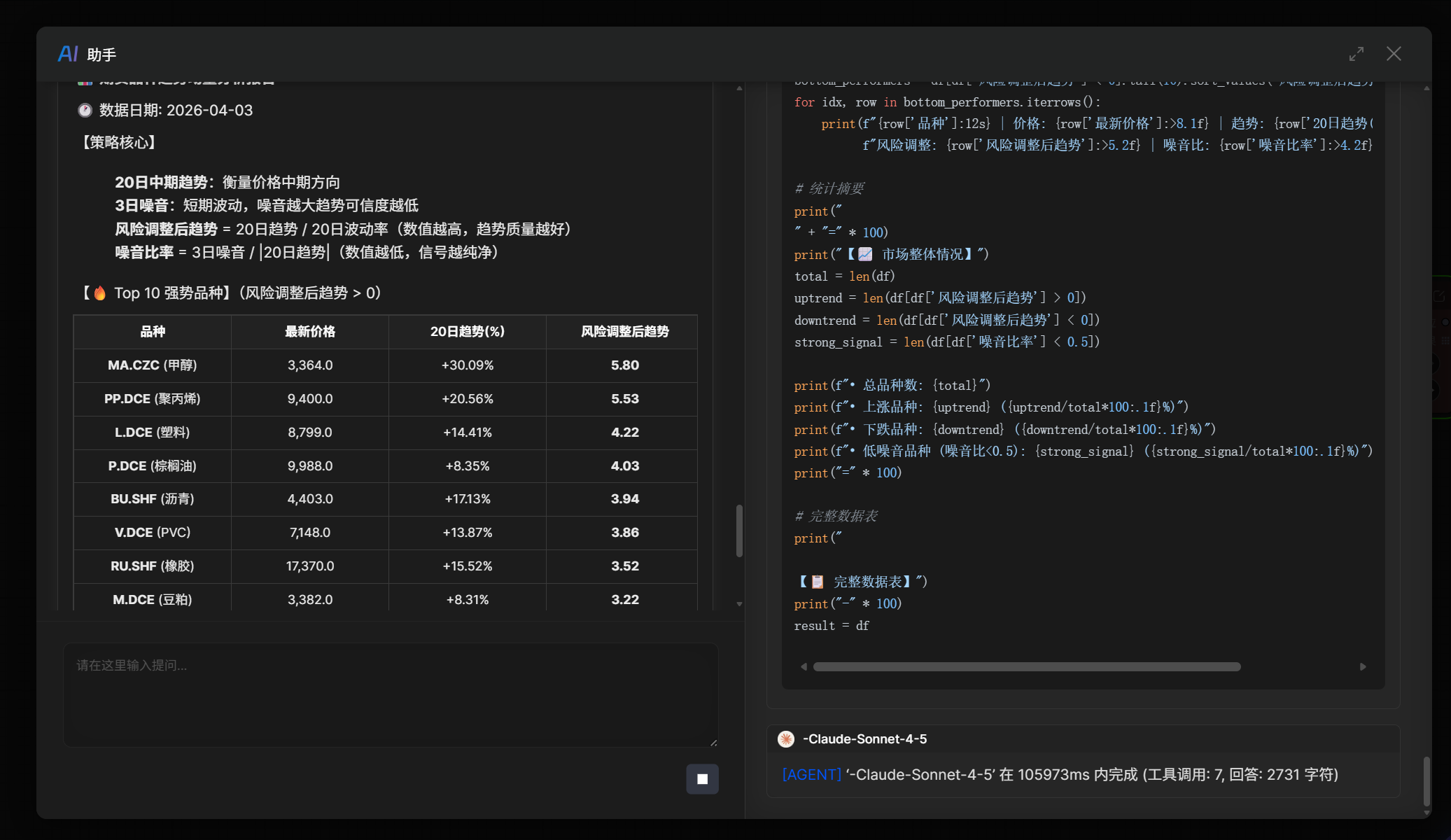The width and height of the screenshot is (1451, 840).
Task: Click the clock icon beside 数据日期
Action: tap(85, 111)
